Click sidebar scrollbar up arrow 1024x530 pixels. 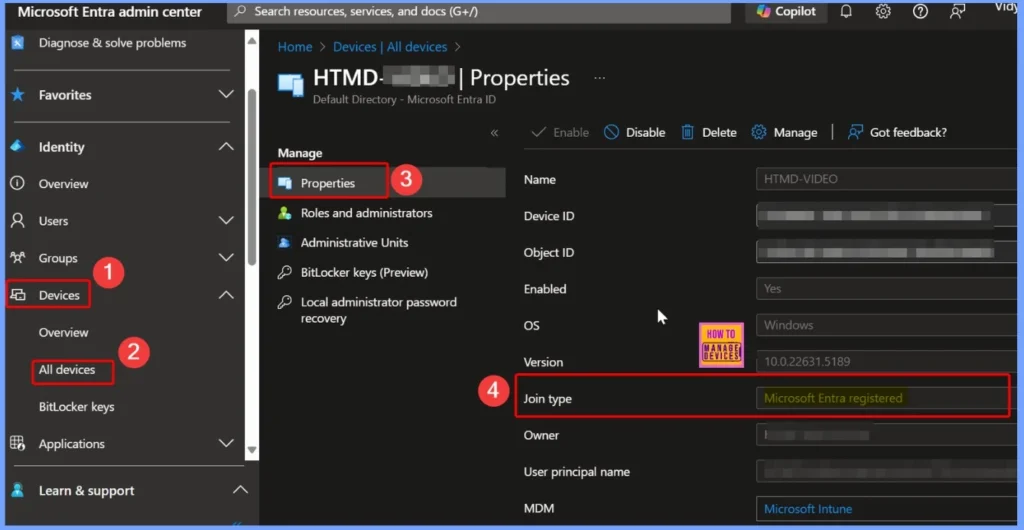click(252, 41)
